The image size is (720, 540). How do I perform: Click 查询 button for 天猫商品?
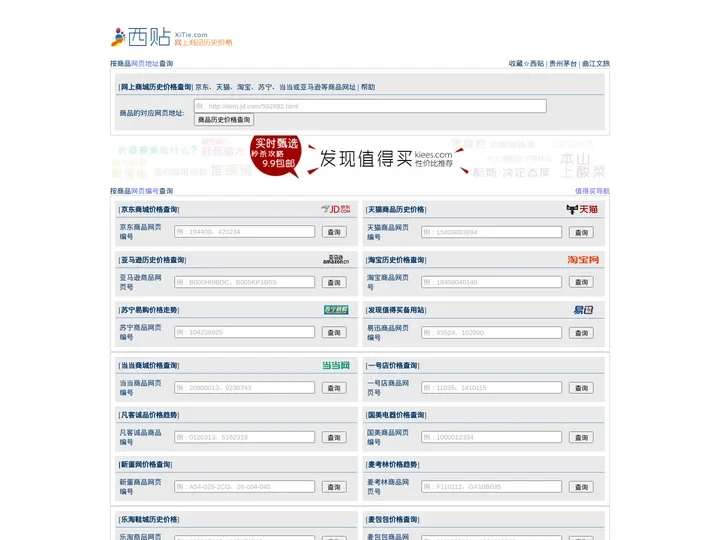point(581,232)
